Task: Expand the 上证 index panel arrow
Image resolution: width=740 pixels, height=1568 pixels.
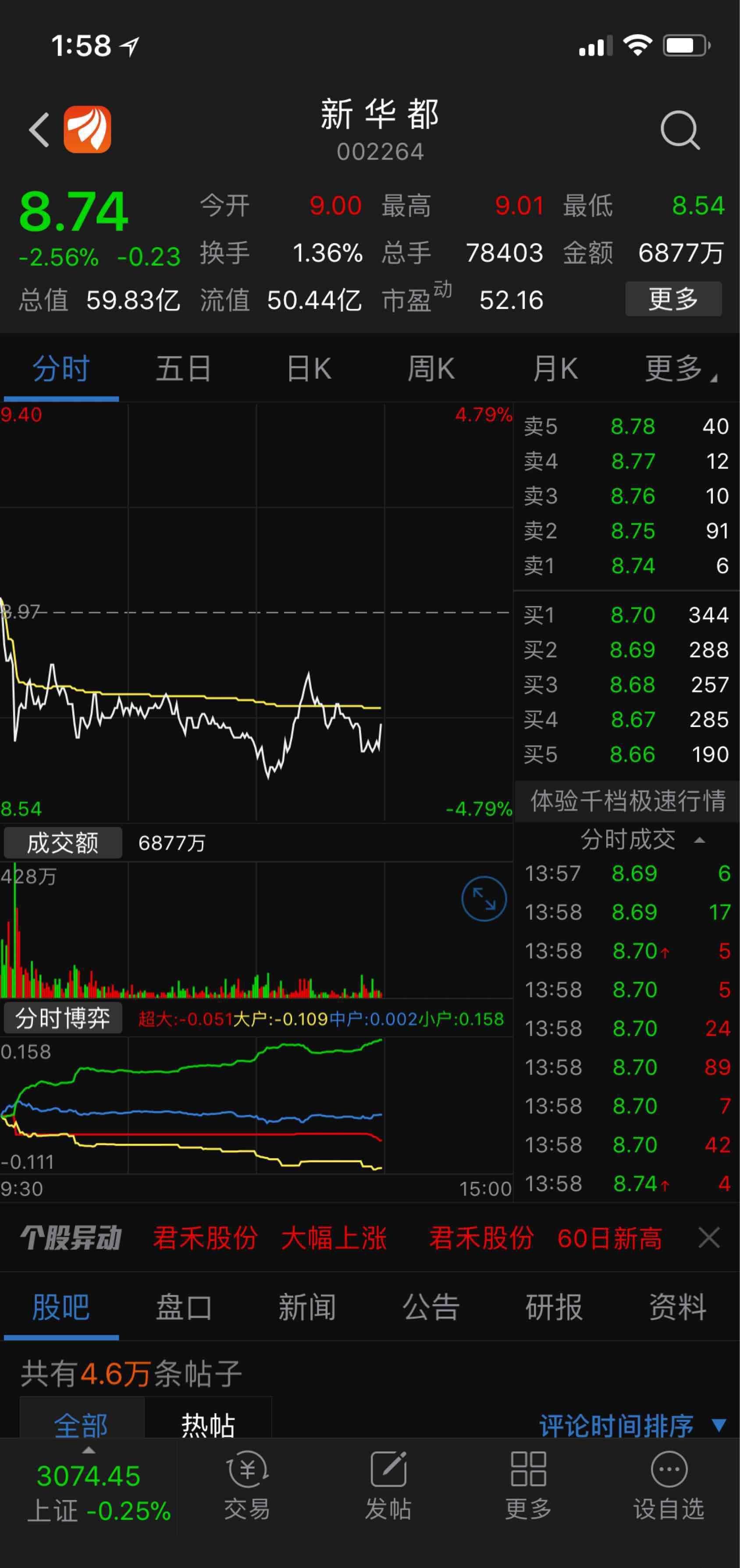Action: tap(89, 1451)
